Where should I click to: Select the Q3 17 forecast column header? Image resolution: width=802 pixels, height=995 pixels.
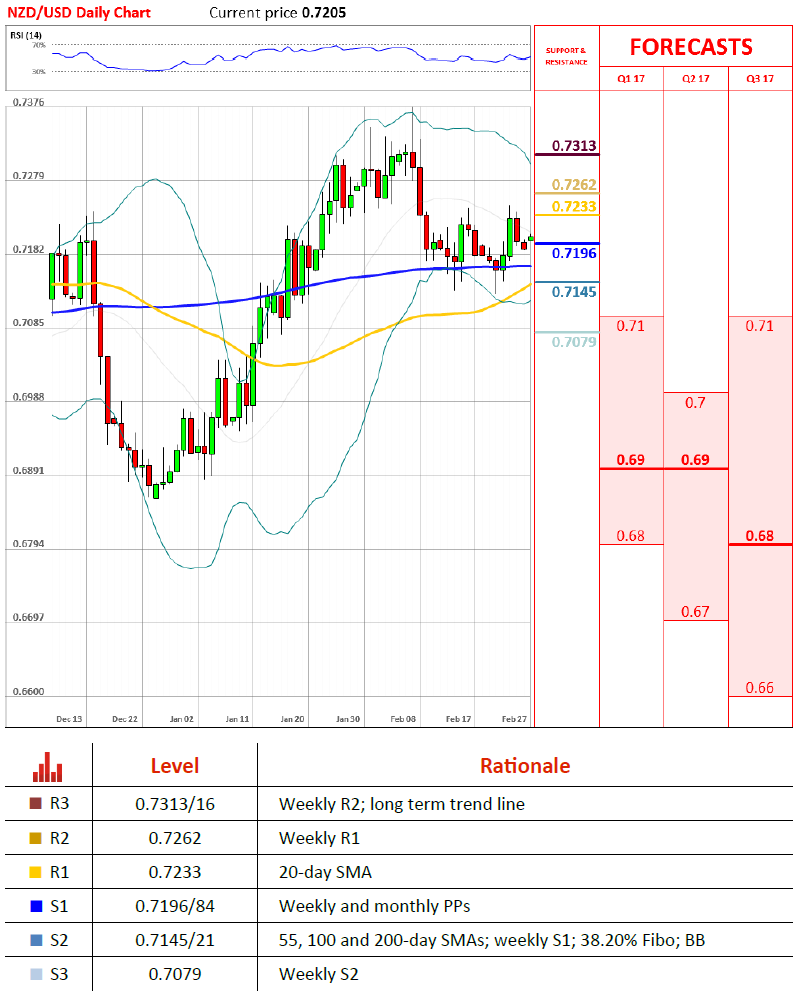(x=761, y=79)
